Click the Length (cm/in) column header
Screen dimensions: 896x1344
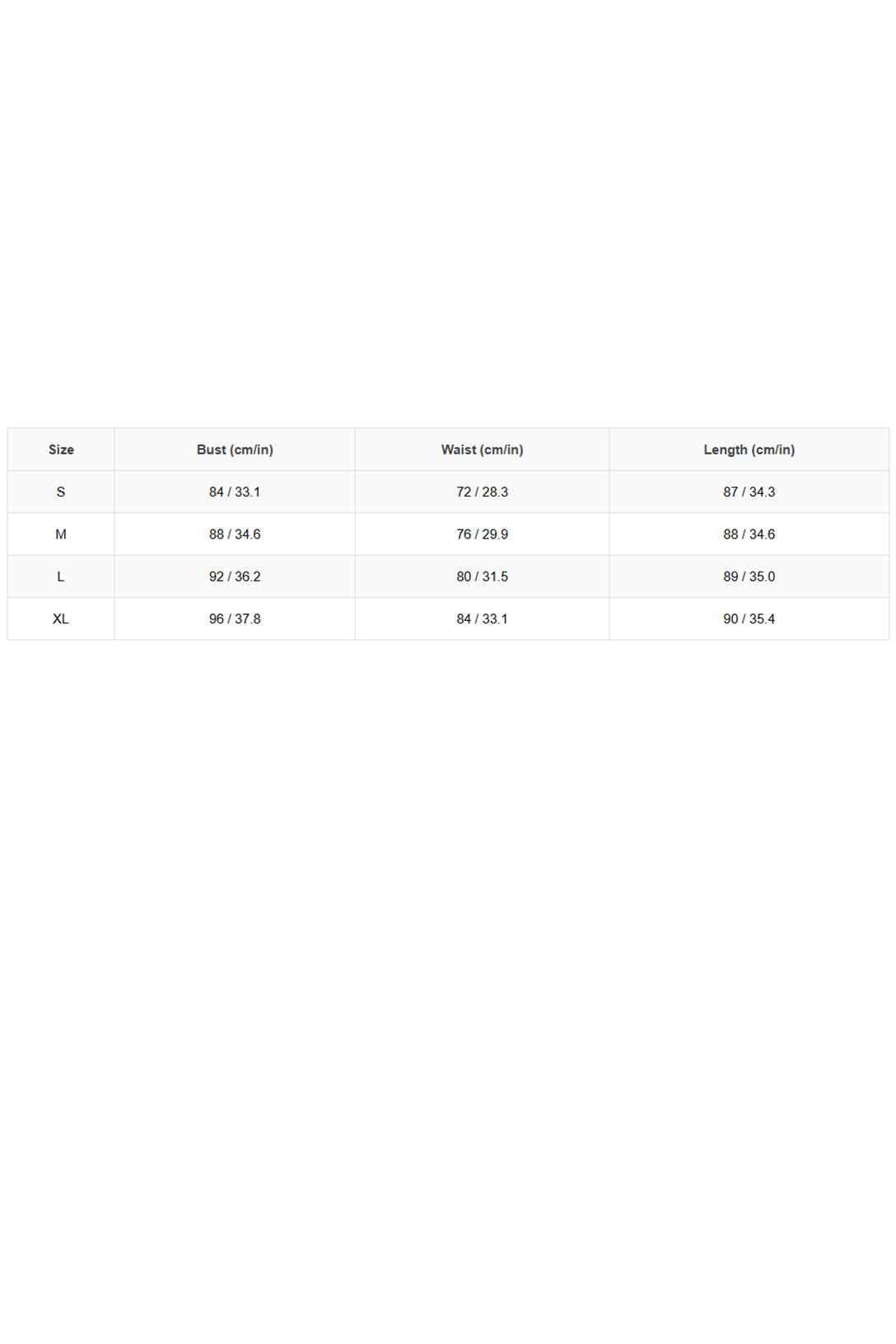coord(749,450)
